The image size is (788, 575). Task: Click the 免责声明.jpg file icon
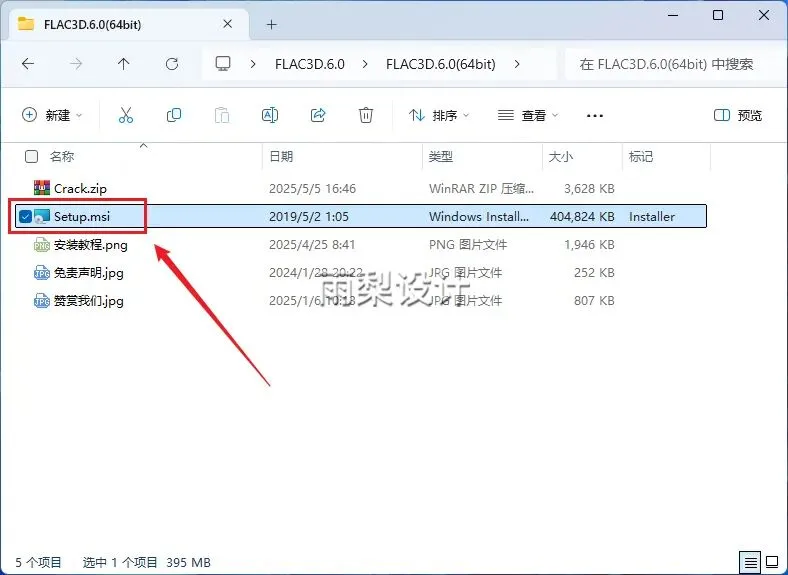[42, 273]
